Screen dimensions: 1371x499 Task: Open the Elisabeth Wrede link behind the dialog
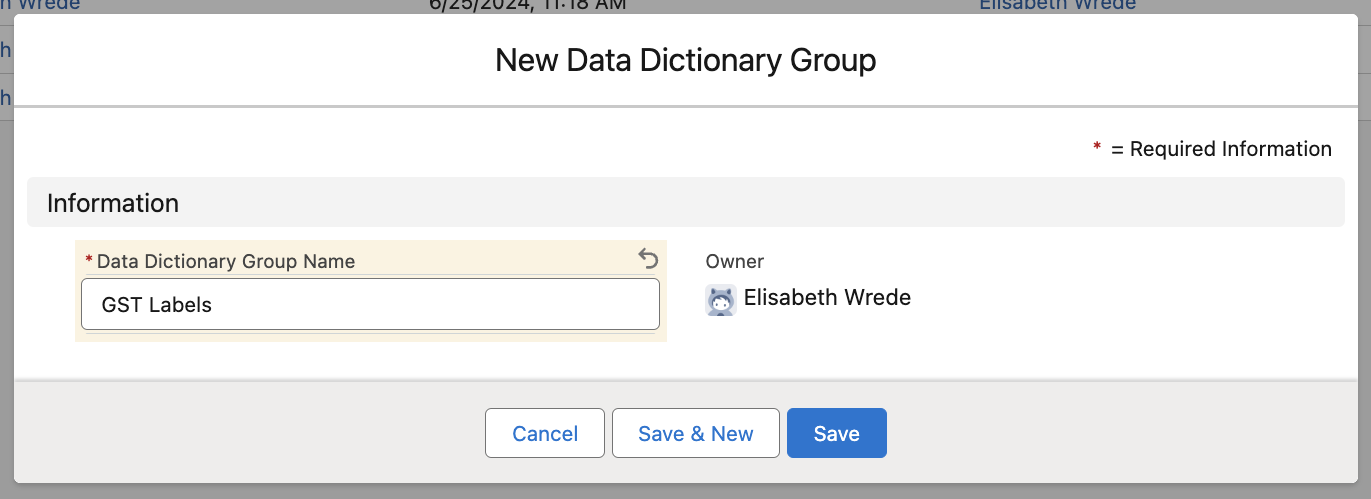1058,5
